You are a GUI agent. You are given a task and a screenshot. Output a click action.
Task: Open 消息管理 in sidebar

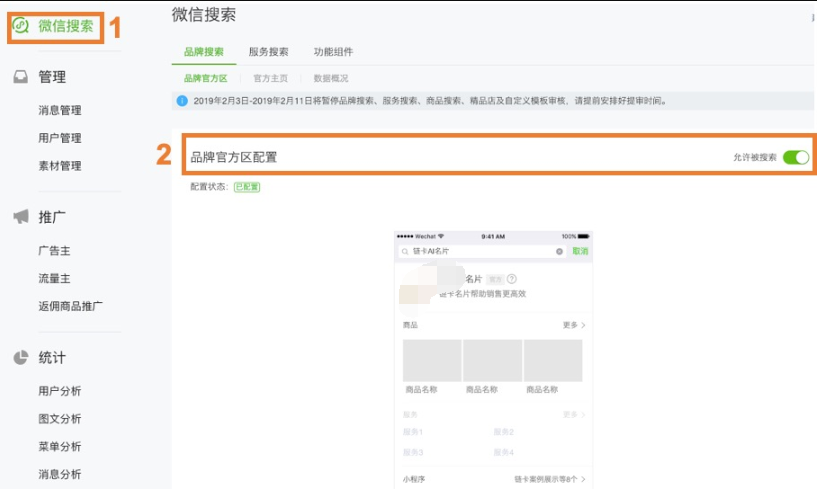click(x=60, y=110)
